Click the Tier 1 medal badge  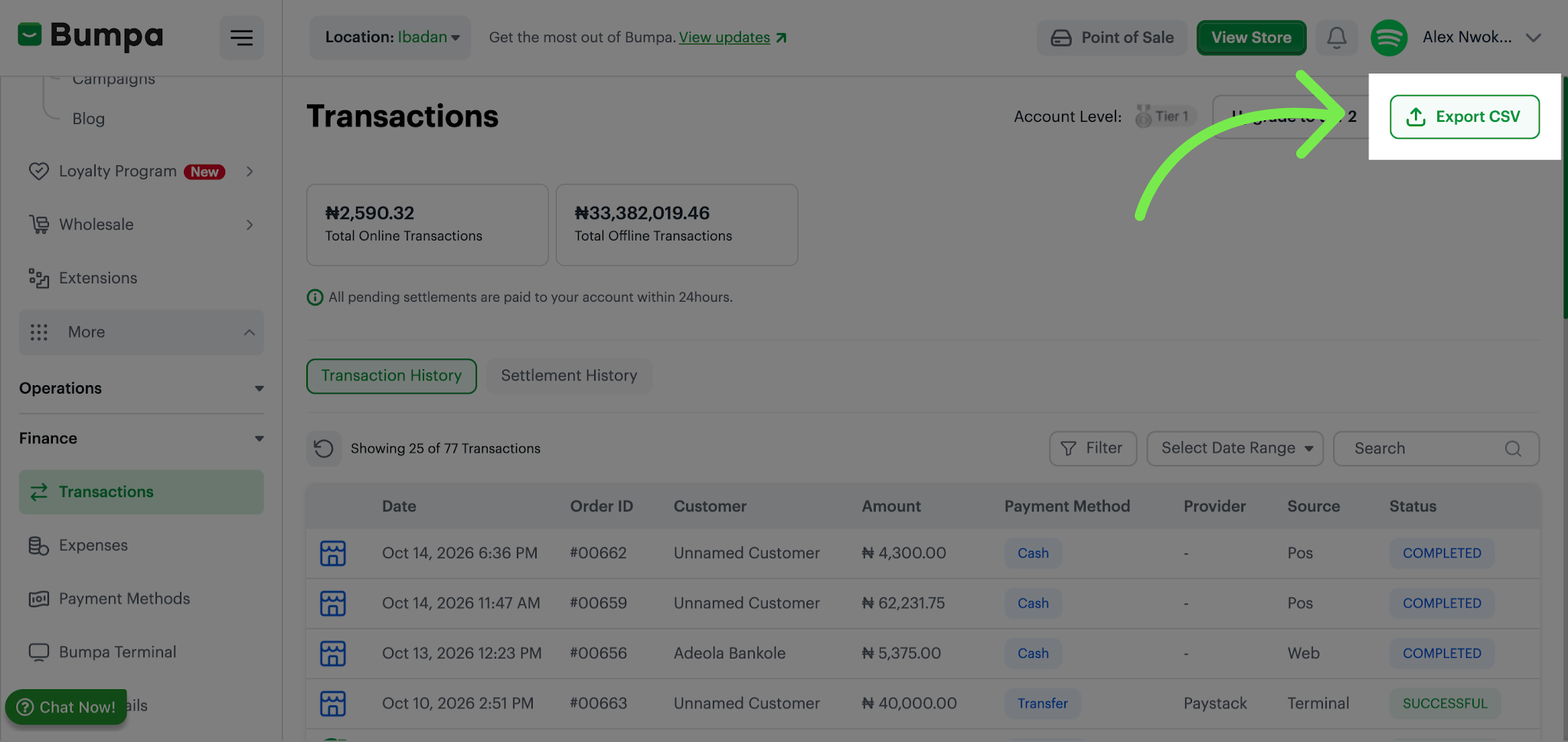click(x=1165, y=116)
